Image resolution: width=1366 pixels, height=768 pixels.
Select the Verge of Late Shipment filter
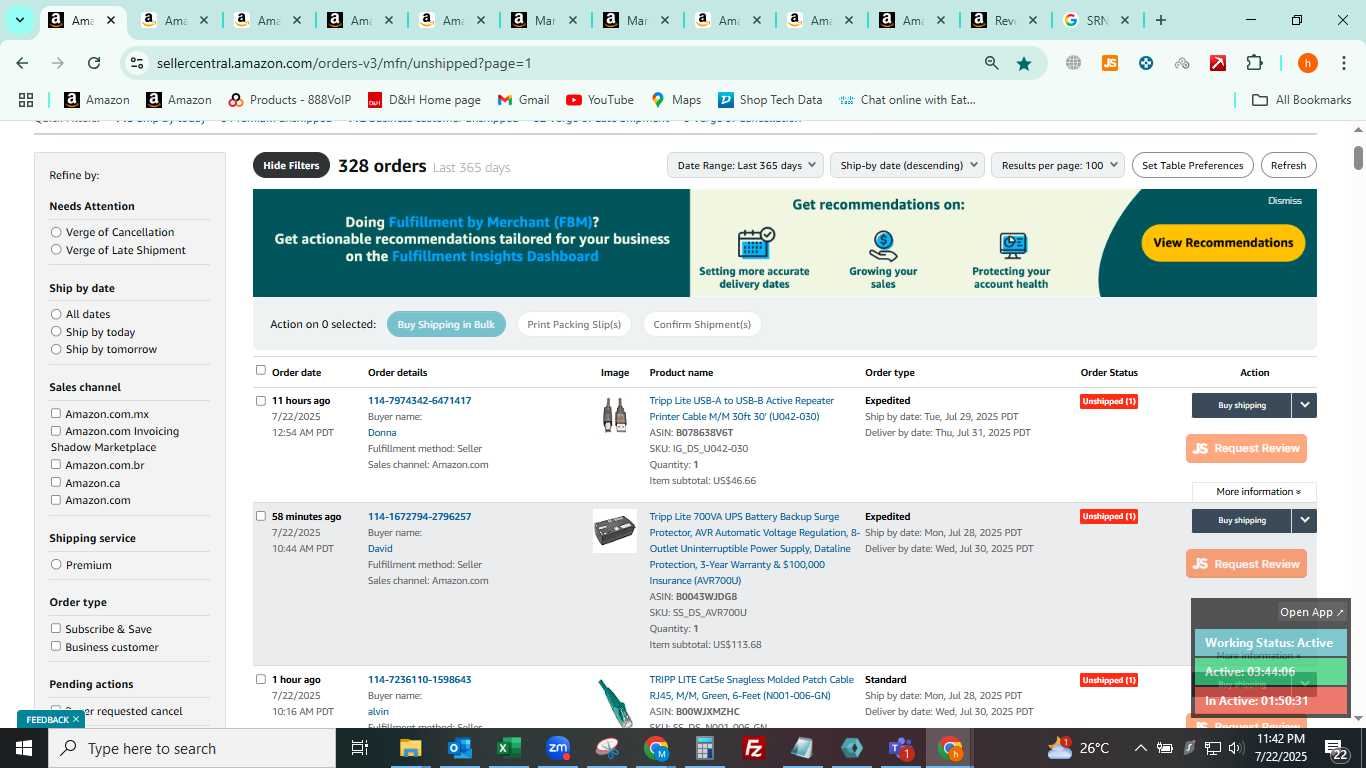(x=56, y=250)
